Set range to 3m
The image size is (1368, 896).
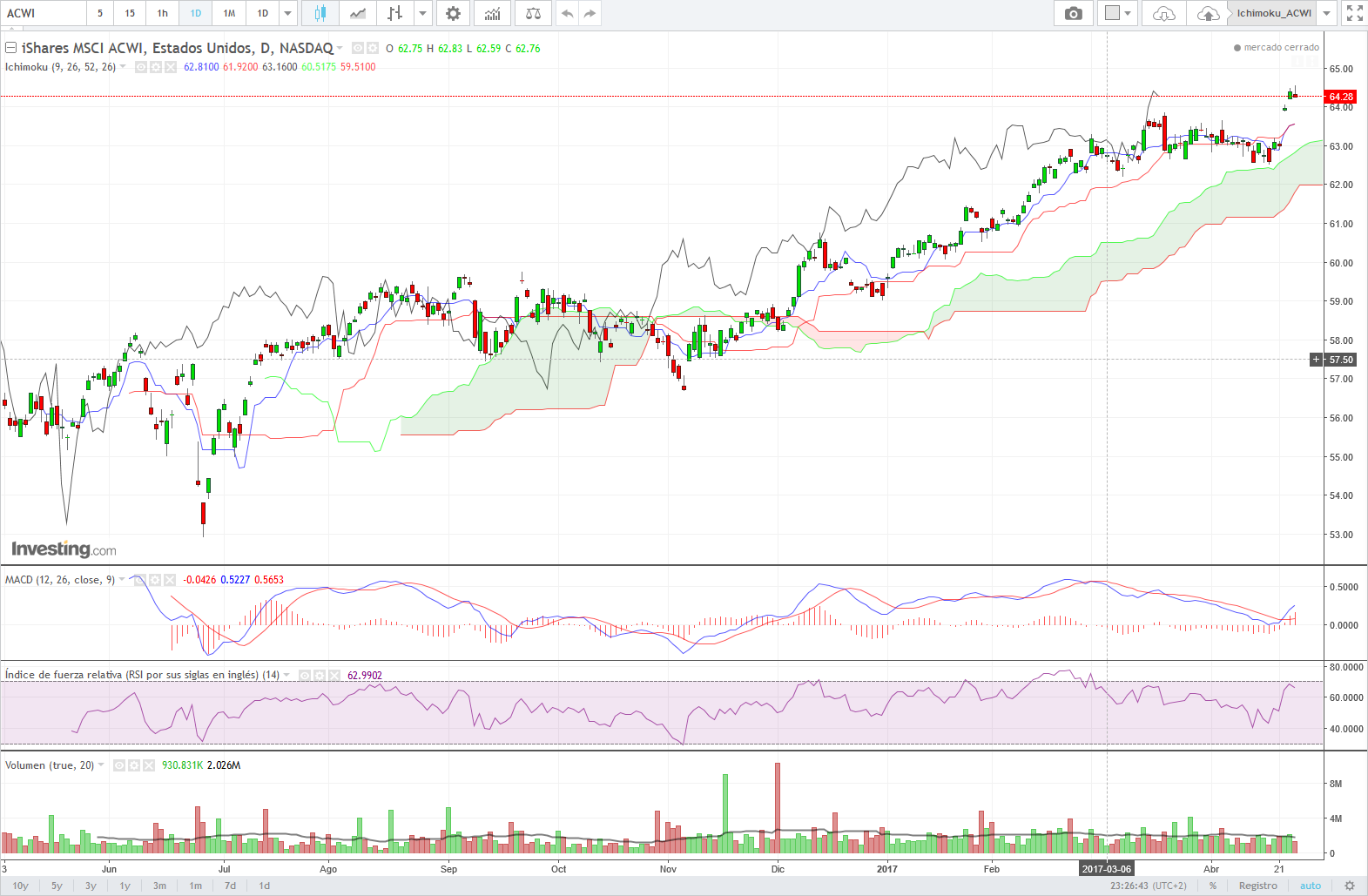coord(159,886)
